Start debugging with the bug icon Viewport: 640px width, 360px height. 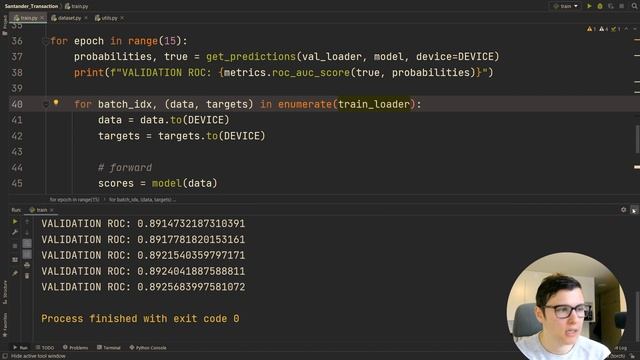600,6
